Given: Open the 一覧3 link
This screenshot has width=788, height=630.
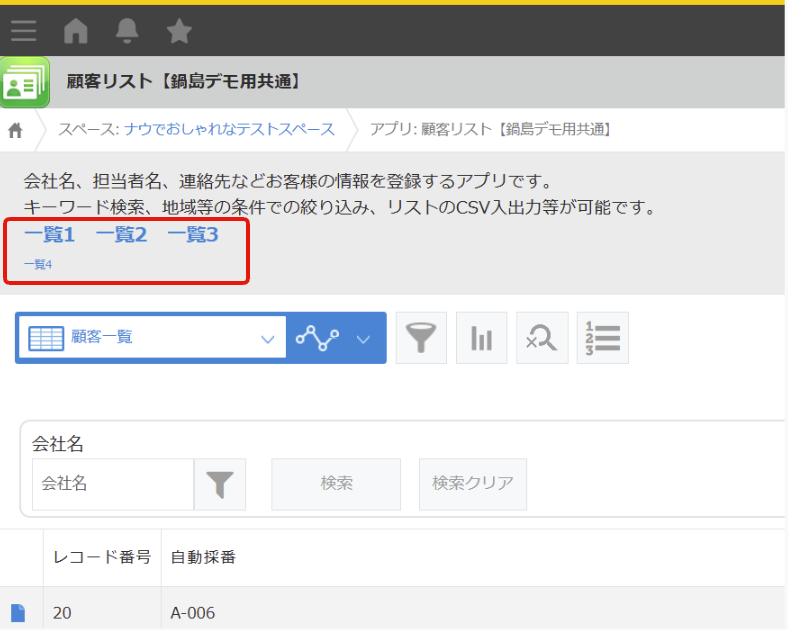Looking at the screenshot, I should point(192,235).
